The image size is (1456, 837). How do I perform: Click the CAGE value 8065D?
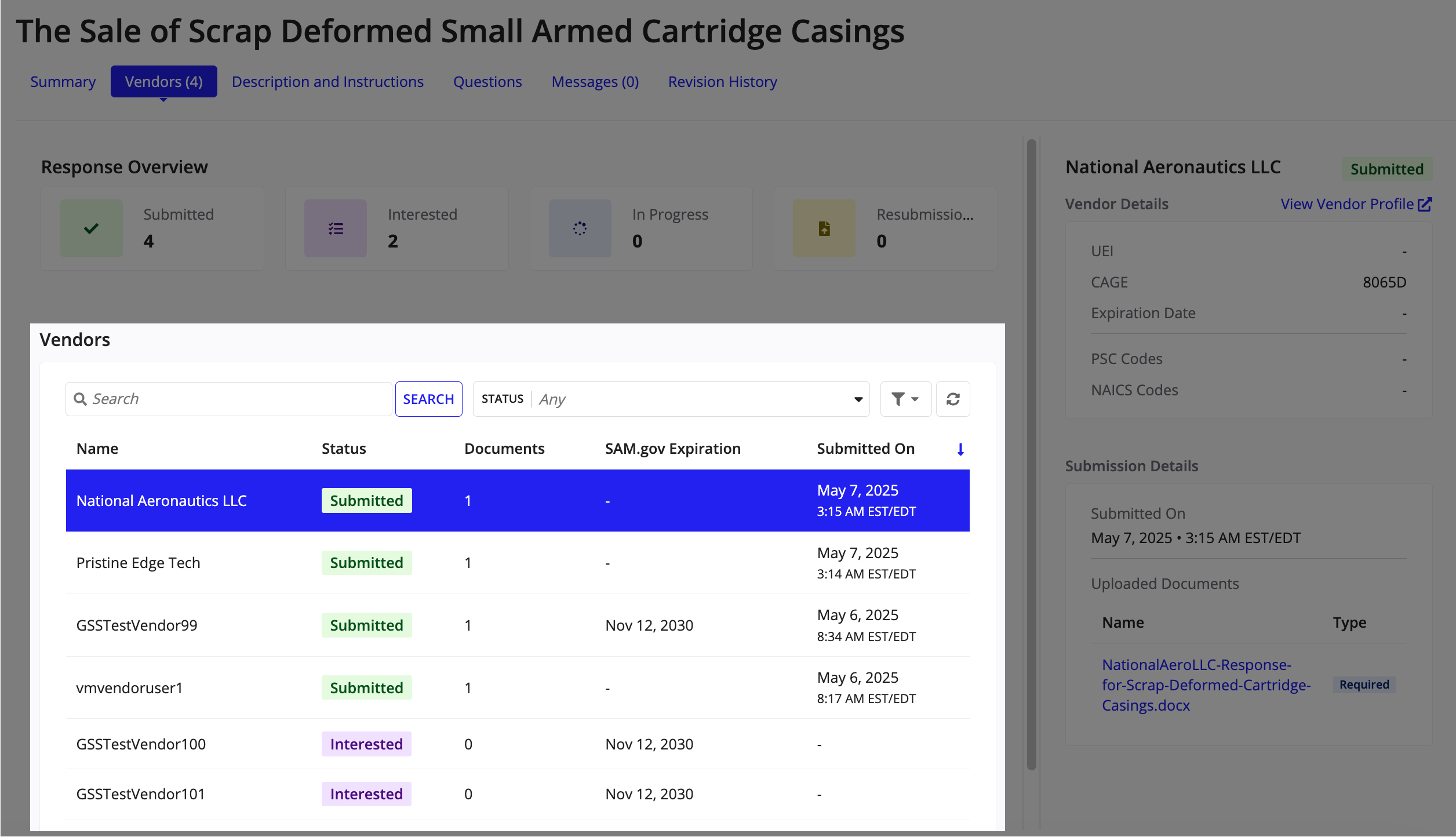(1384, 282)
